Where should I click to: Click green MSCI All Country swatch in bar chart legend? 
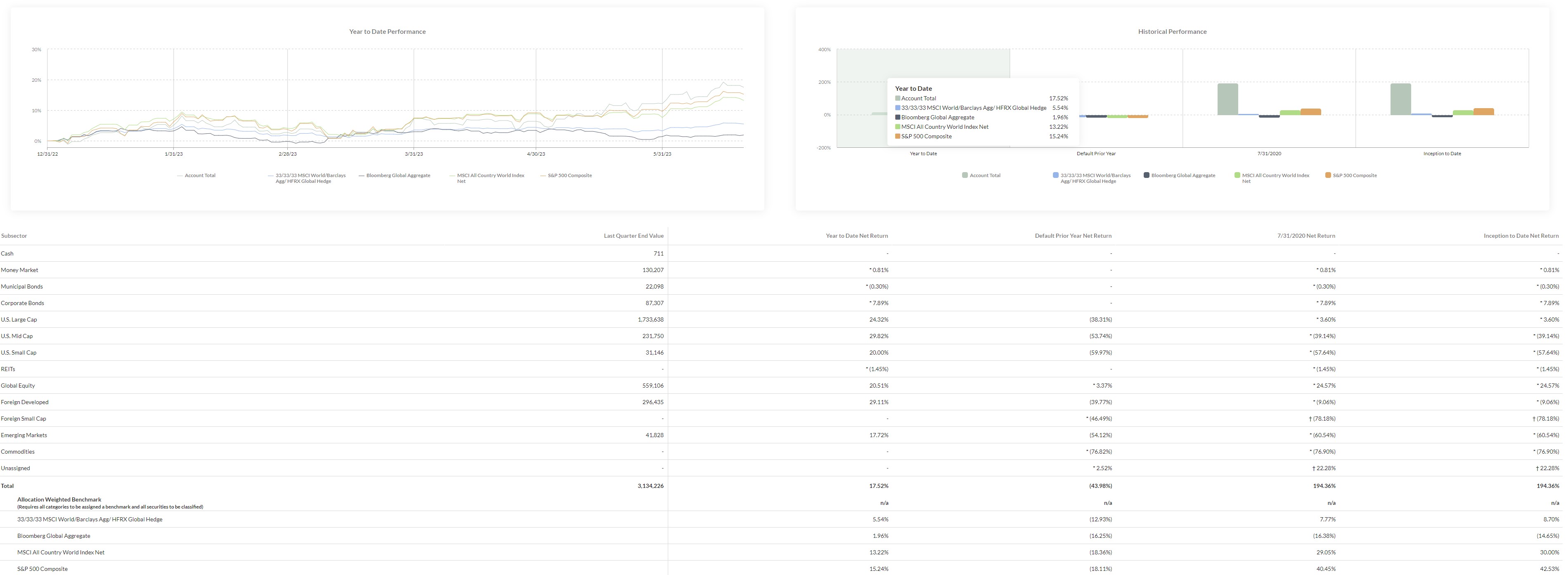click(1237, 175)
